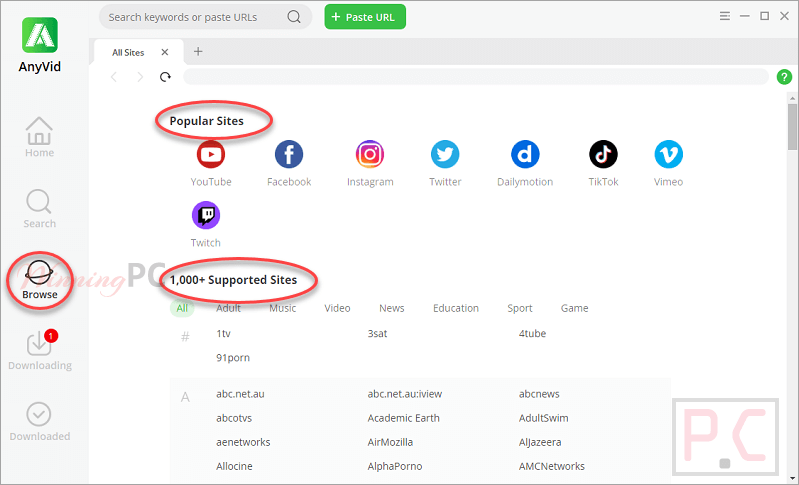Minimize the AnyVid window

(x=744, y=16)
